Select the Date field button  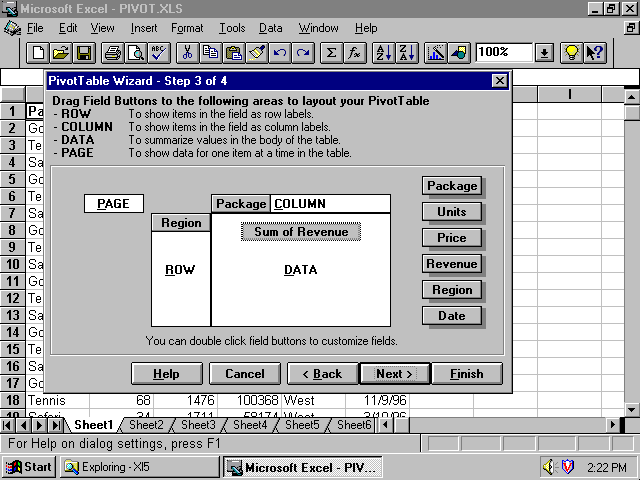pos(452,316)
